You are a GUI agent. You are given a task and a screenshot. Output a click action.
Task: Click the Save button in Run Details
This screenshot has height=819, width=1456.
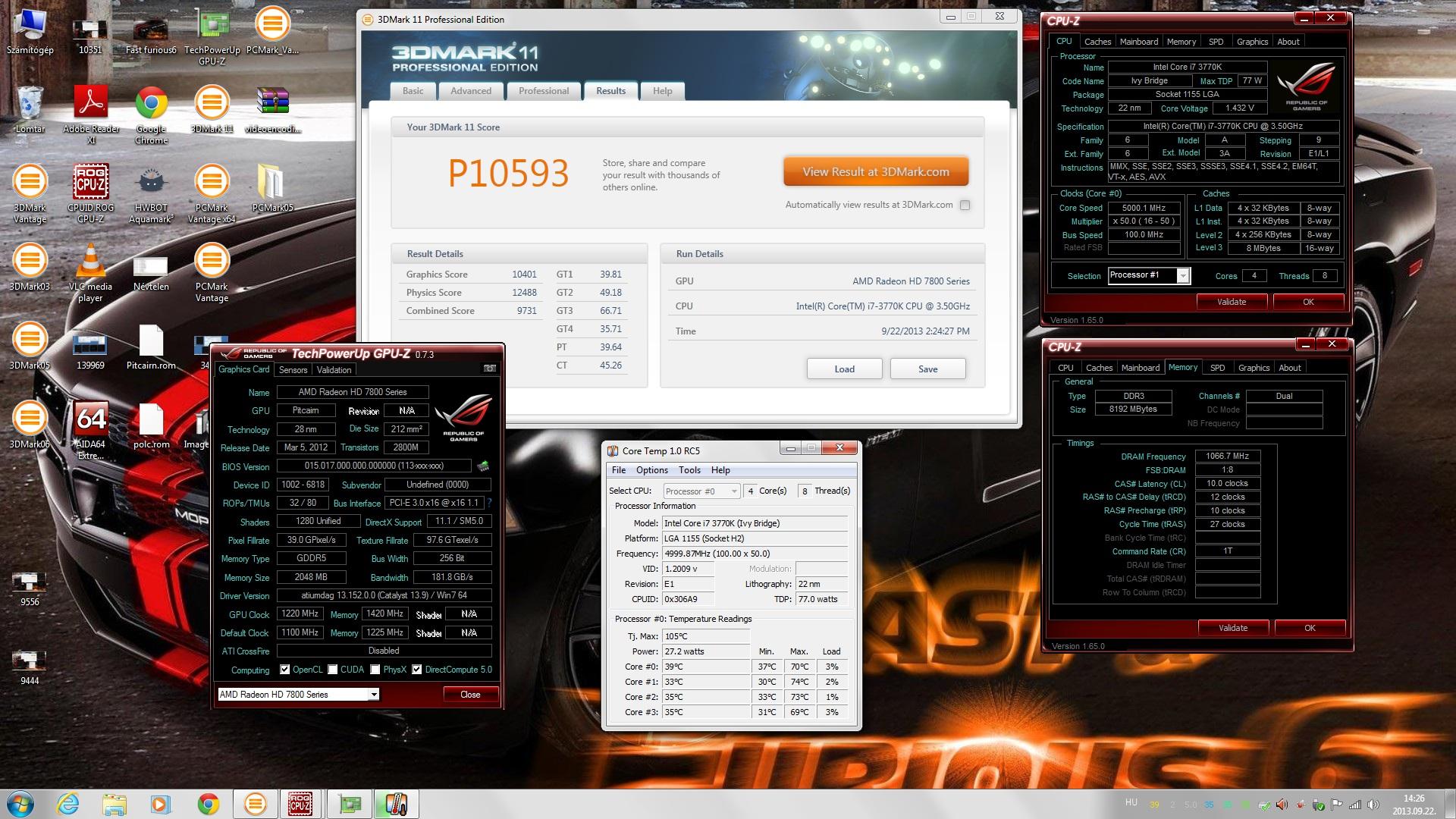tap(927, 369)
